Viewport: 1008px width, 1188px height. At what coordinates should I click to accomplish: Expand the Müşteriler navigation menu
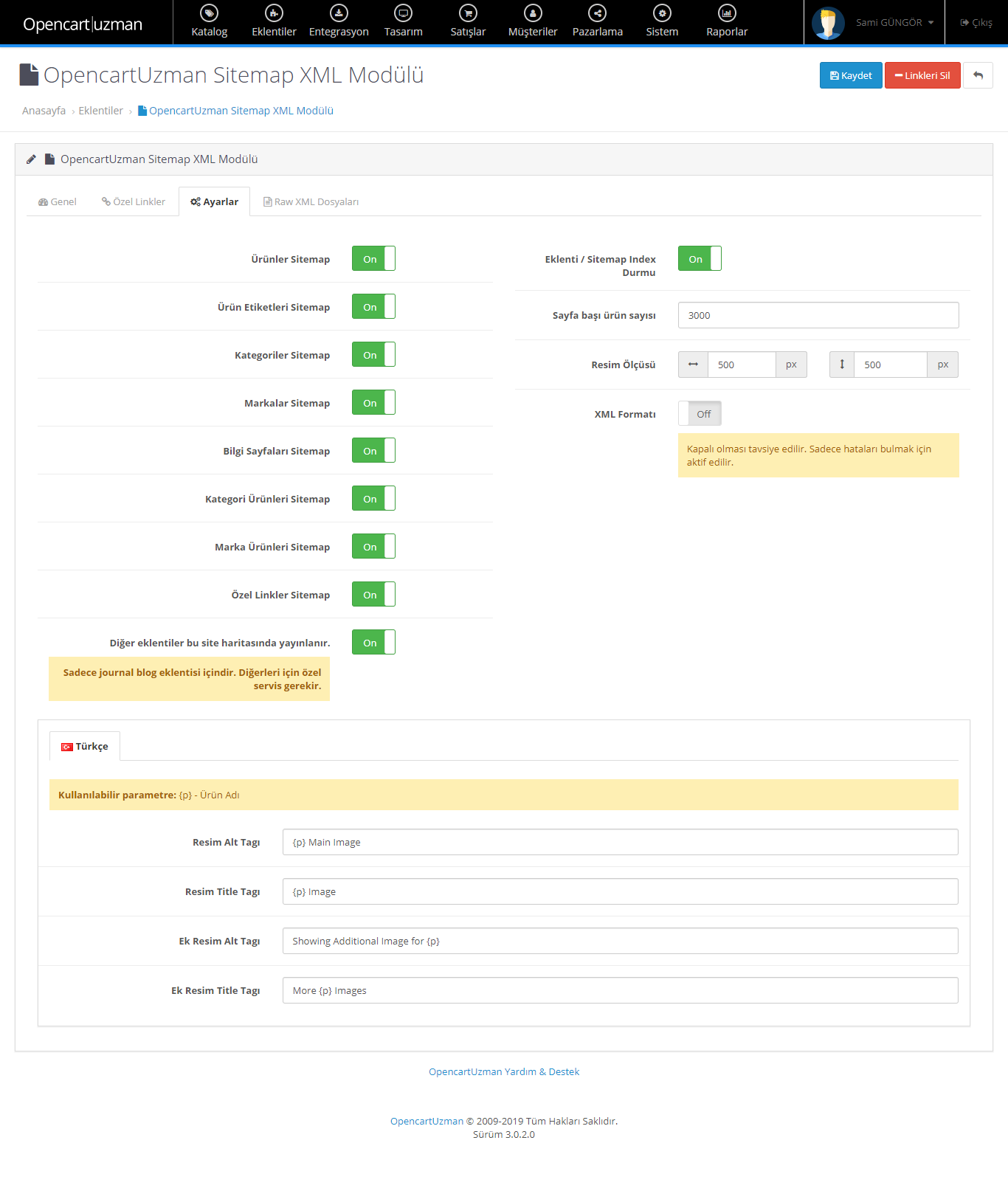pos(533,22)
